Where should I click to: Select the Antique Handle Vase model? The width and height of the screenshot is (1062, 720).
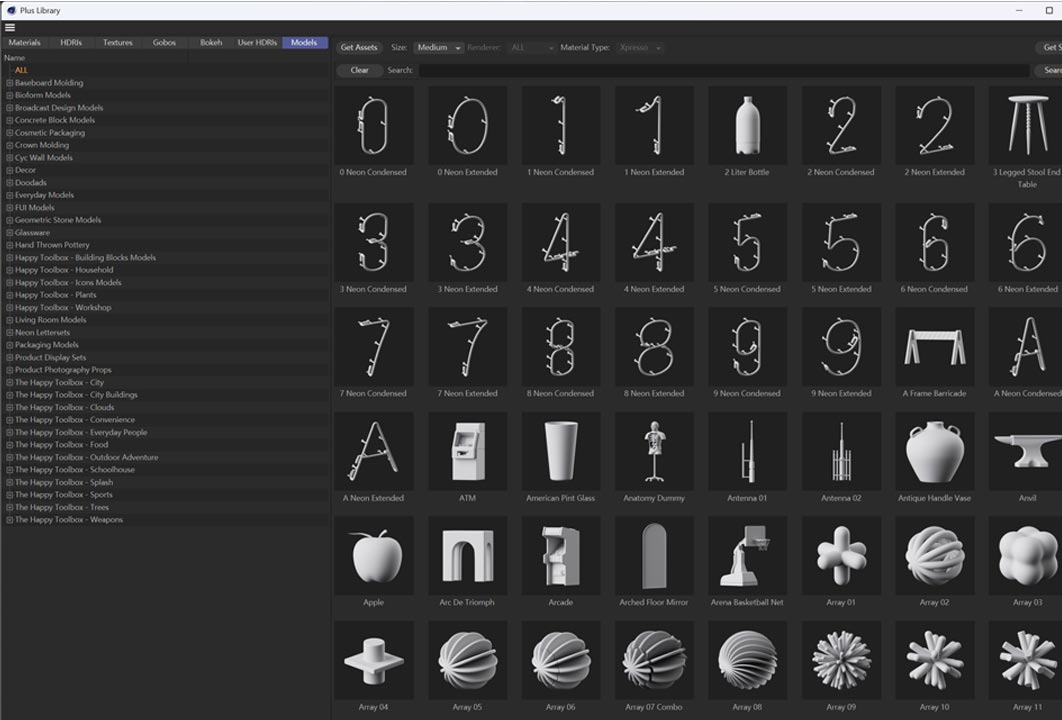(934, 451)
